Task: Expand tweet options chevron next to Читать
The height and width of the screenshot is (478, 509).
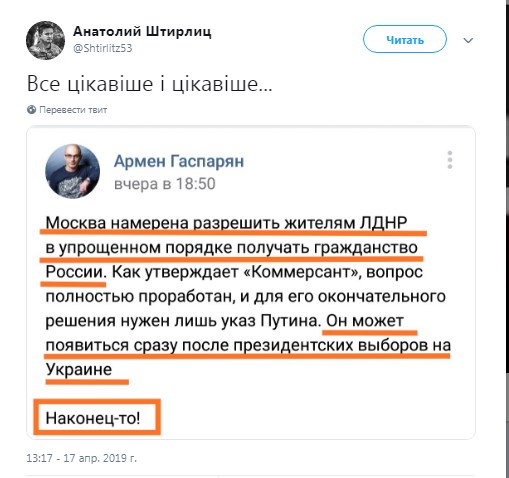Action: [468, 40]
